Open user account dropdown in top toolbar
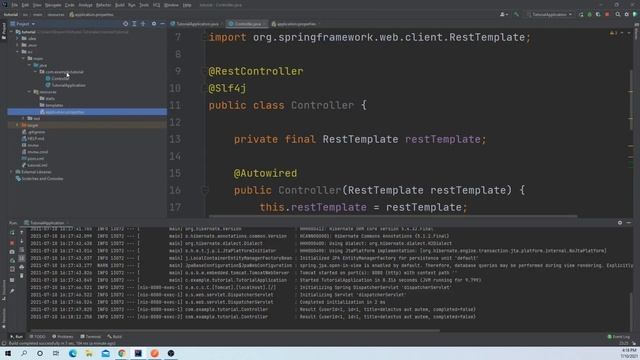The image size is (640, 360). click(504, 14)
